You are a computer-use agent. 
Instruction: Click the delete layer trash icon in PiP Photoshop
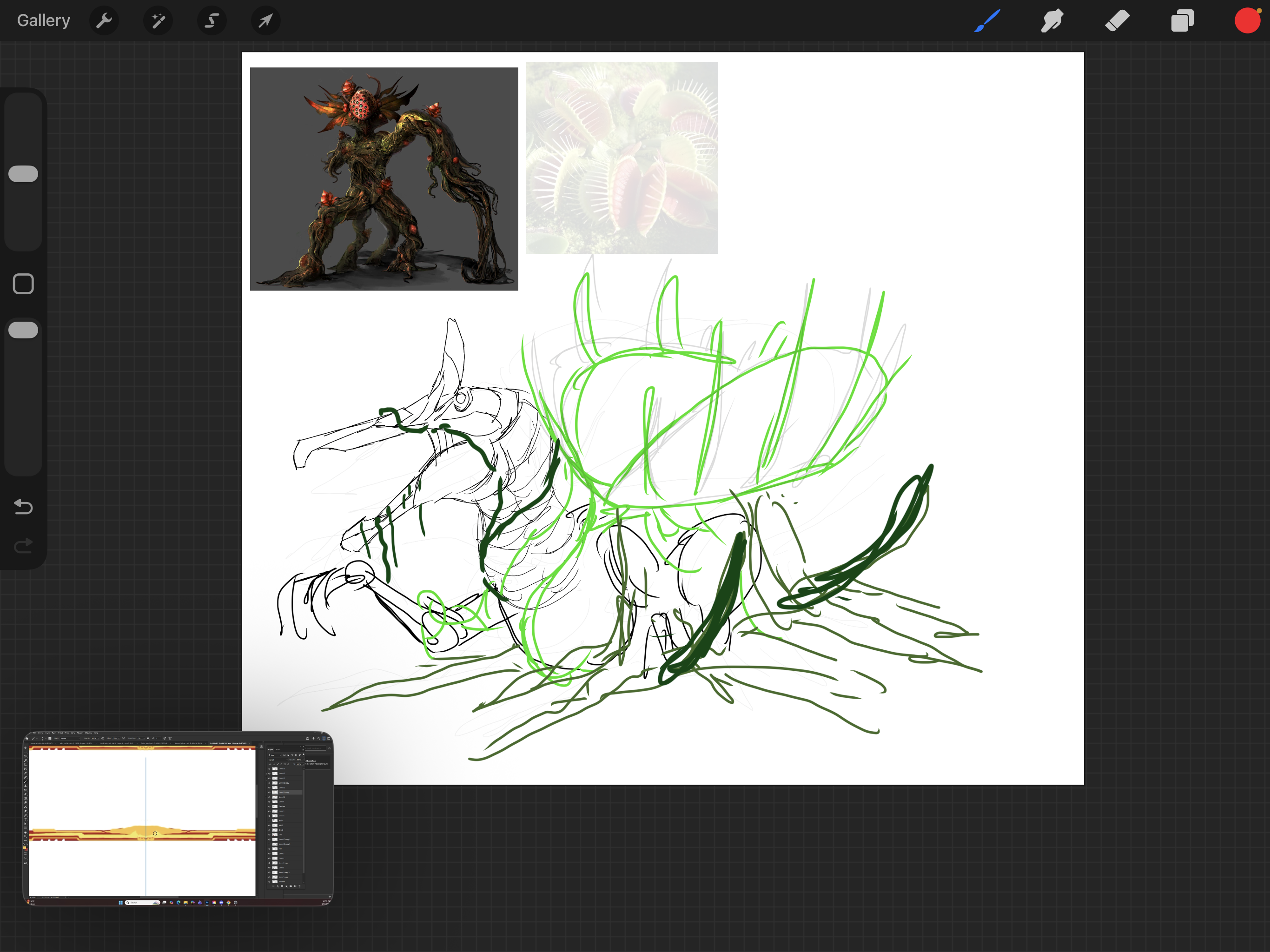(x=300, y=886)
